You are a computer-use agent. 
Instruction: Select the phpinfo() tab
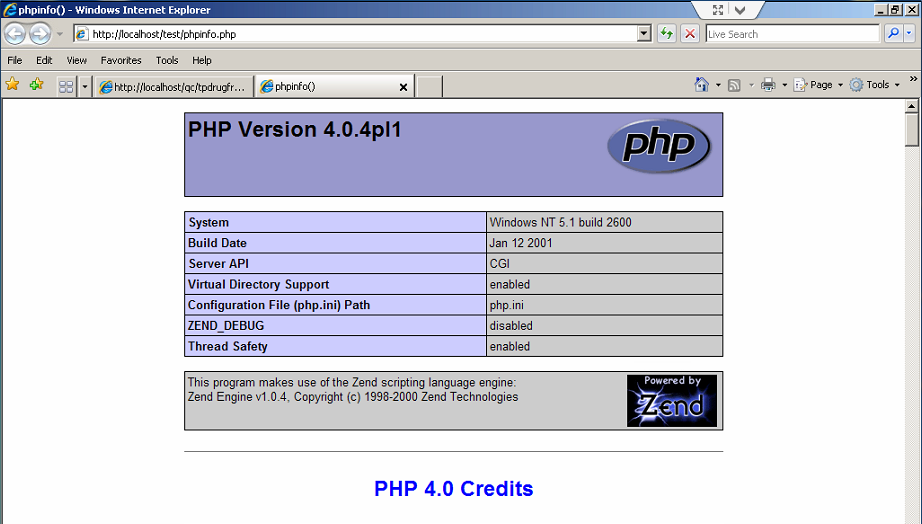coord(329,86)
